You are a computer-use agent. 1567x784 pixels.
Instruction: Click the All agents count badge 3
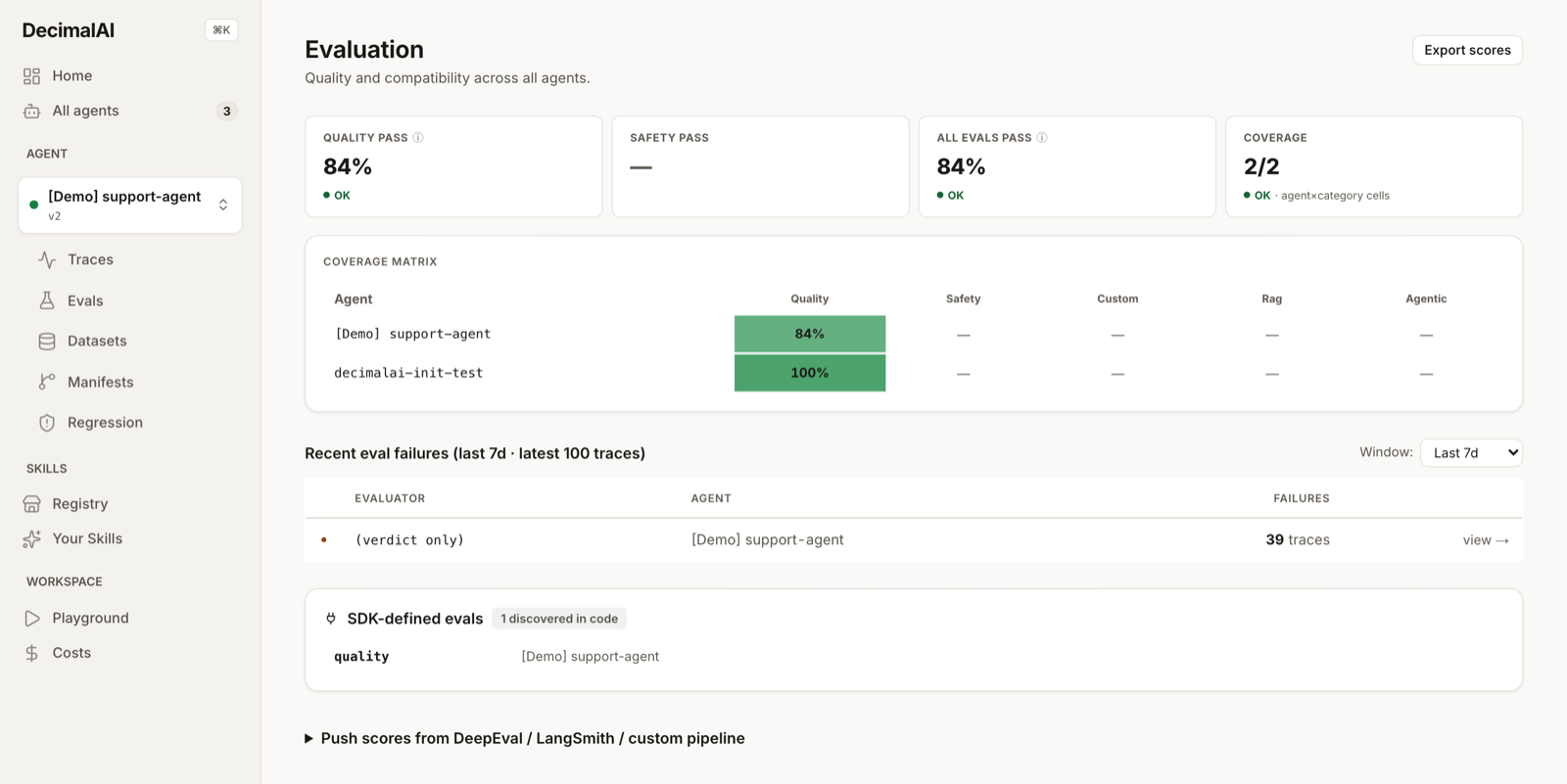(x=226, y=112)
